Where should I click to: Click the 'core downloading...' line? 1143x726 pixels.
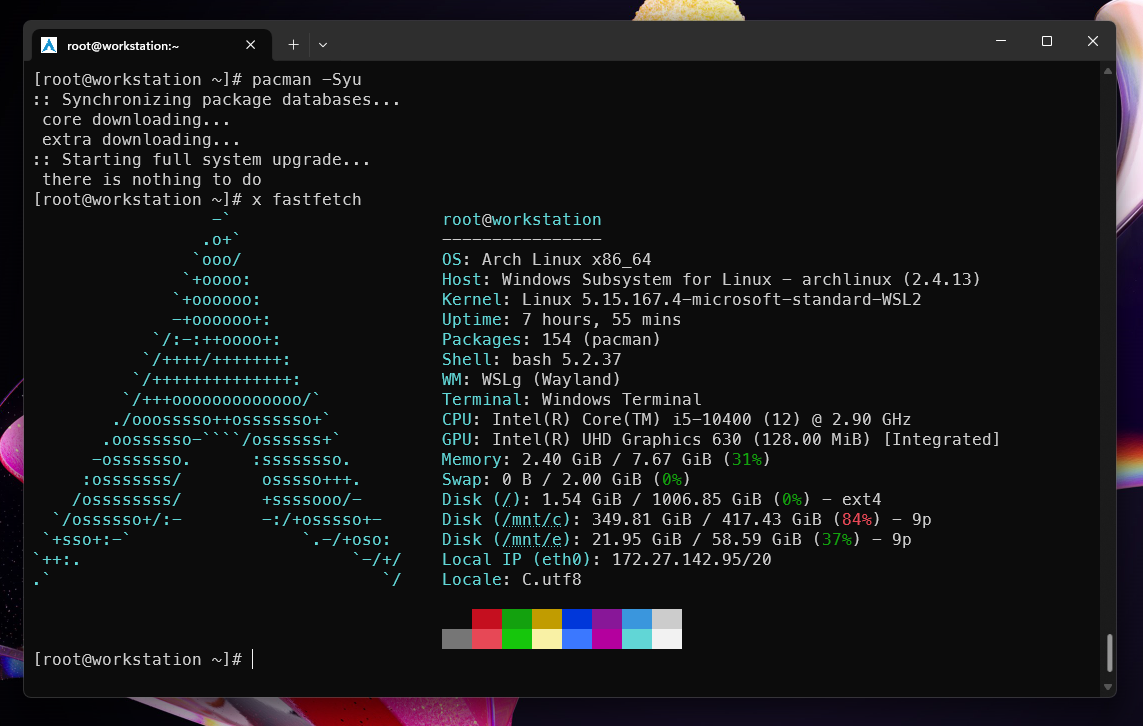click(x=136, y=120)
